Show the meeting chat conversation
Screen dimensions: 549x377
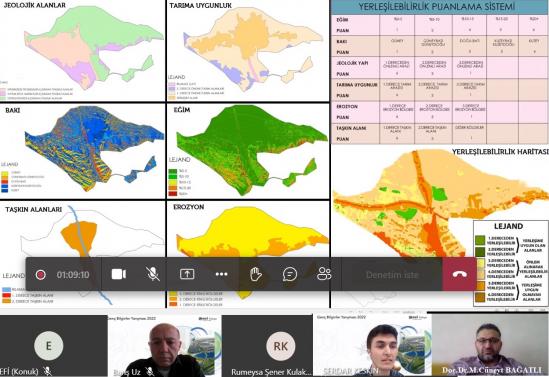tap(290, 274)
